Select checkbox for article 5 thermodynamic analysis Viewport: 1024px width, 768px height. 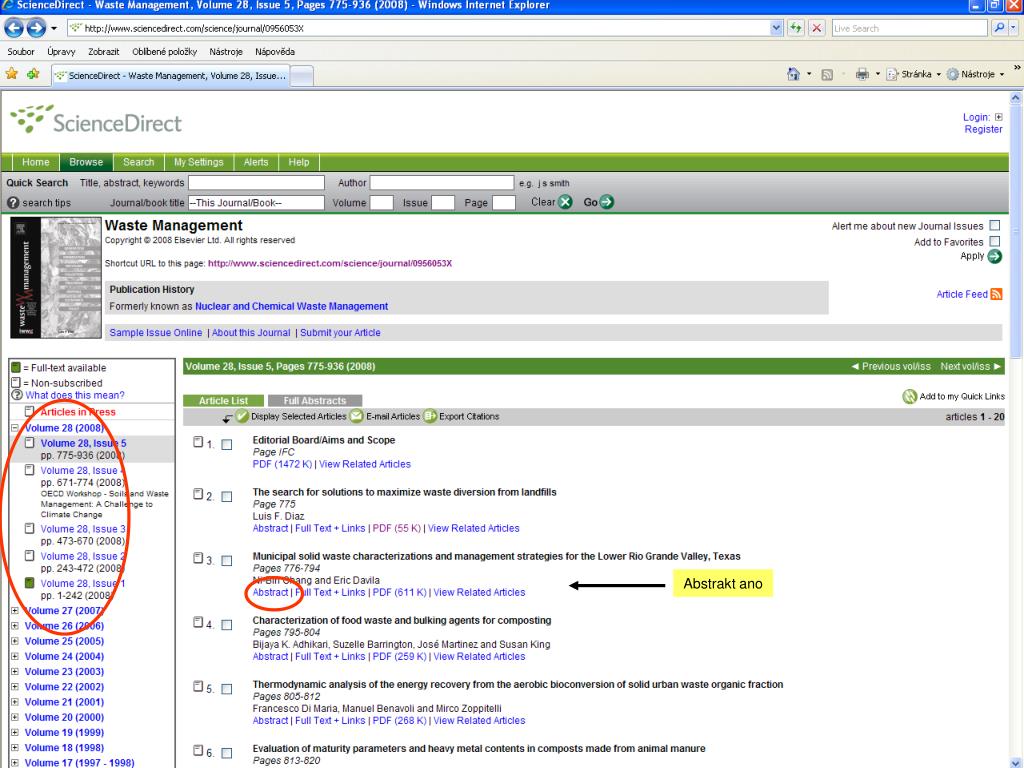coord(227,689)
